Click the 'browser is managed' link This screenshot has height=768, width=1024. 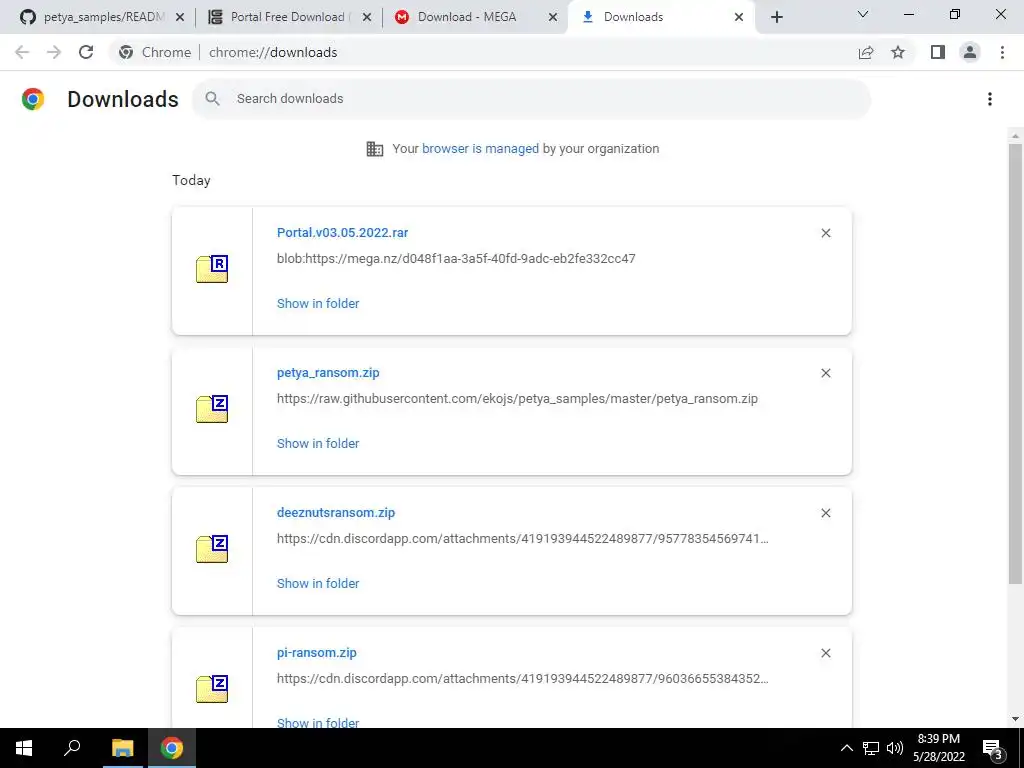pos(480,149)
